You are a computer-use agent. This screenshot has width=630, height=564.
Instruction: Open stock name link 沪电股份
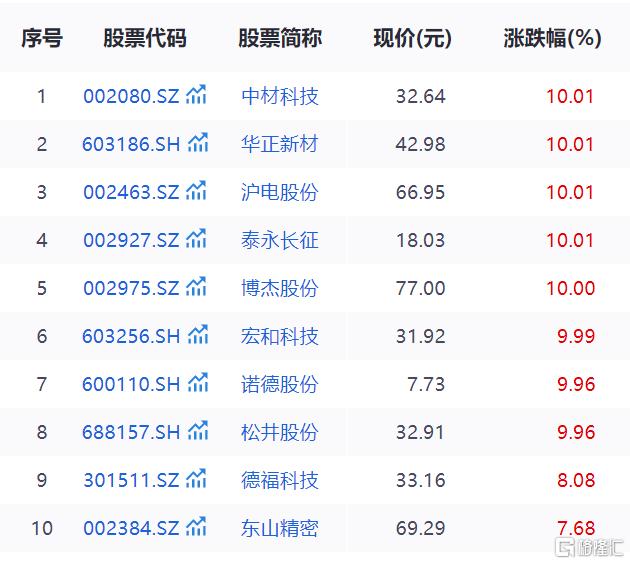pyautogui.click(x=280, y=193)
